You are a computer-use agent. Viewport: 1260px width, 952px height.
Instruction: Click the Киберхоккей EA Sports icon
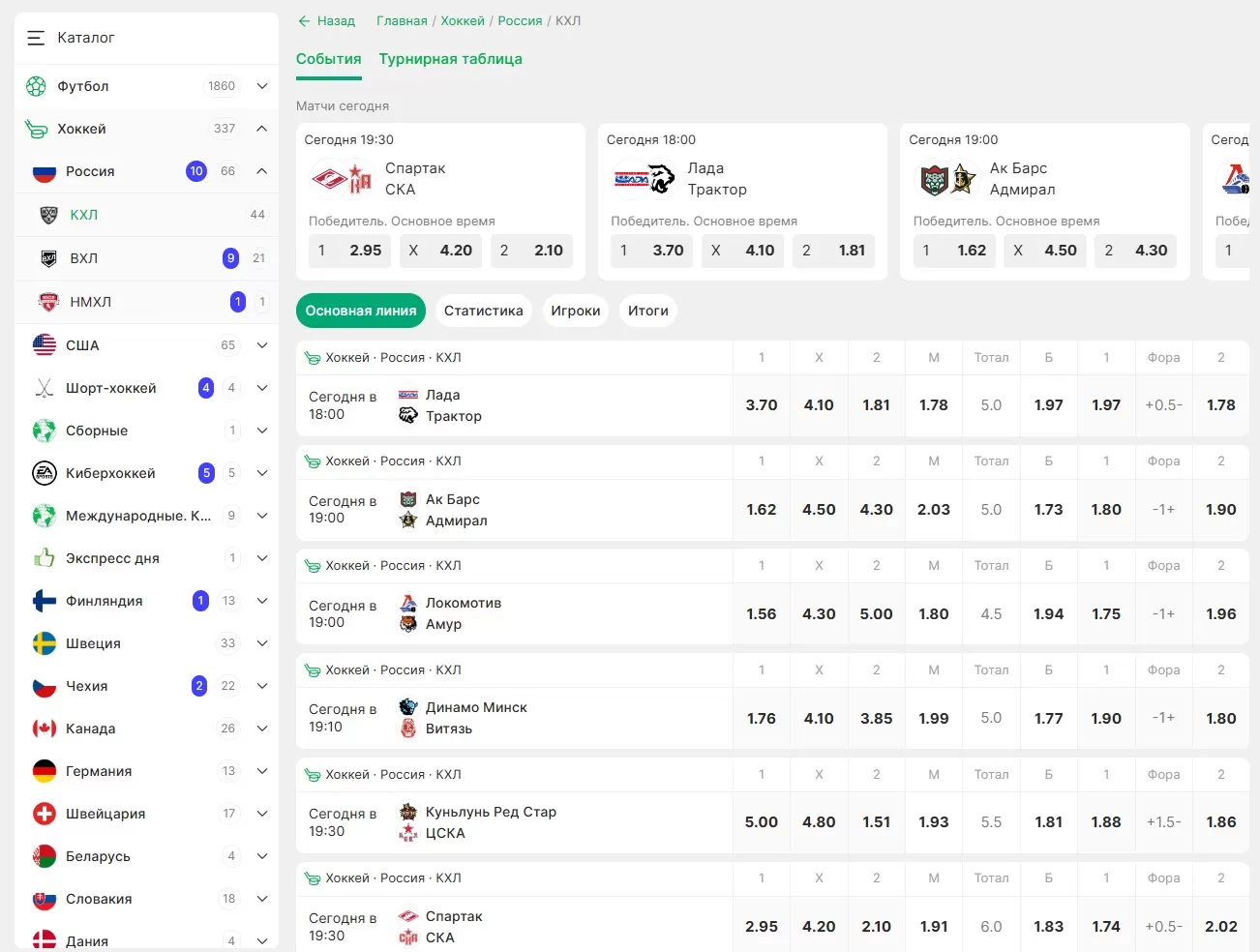click(45, 473)
